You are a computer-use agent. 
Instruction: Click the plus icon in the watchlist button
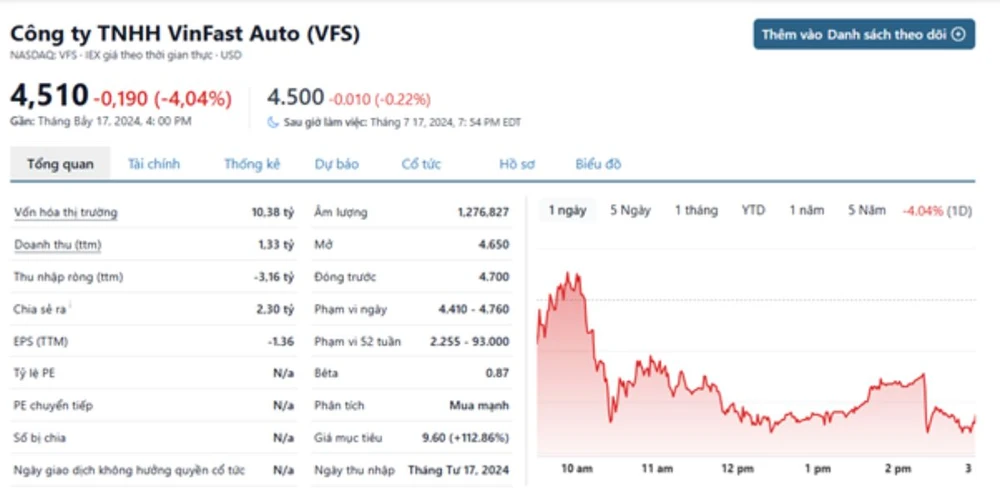[958, 34]
